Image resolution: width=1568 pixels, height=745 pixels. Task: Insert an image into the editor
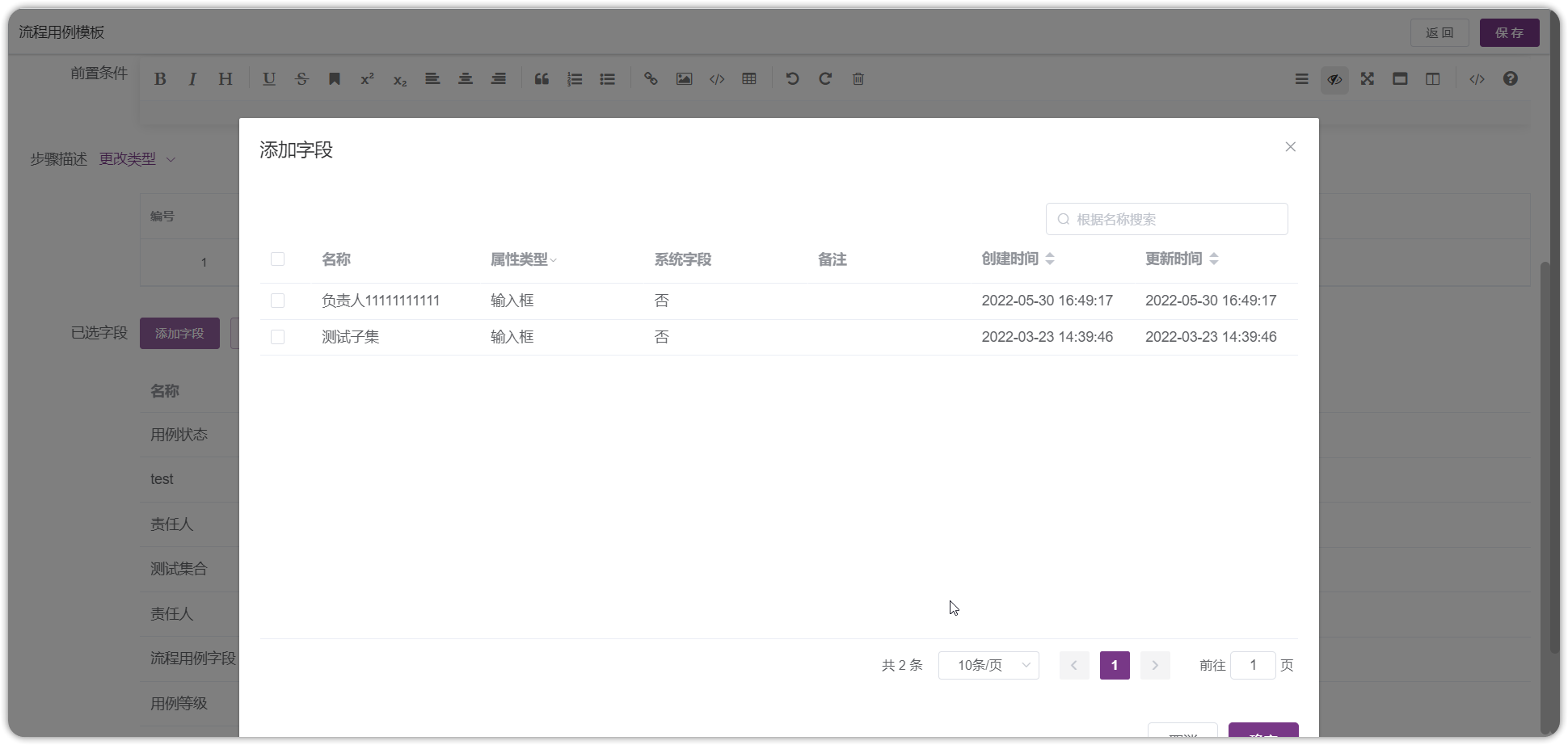pyautogui.click(x=684, y=79)
